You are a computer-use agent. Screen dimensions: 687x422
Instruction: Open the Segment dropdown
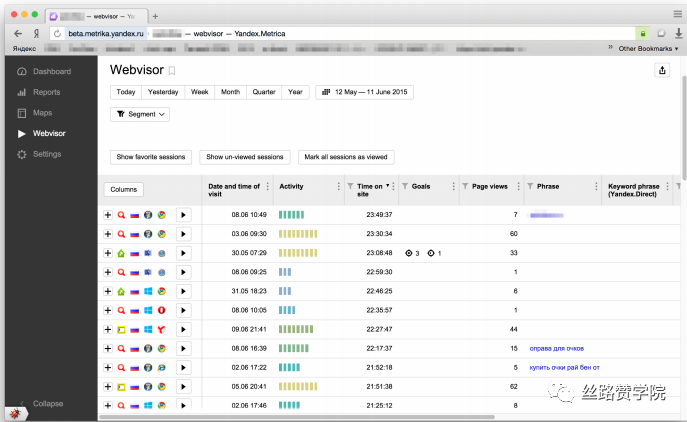(x=140, y=115)
